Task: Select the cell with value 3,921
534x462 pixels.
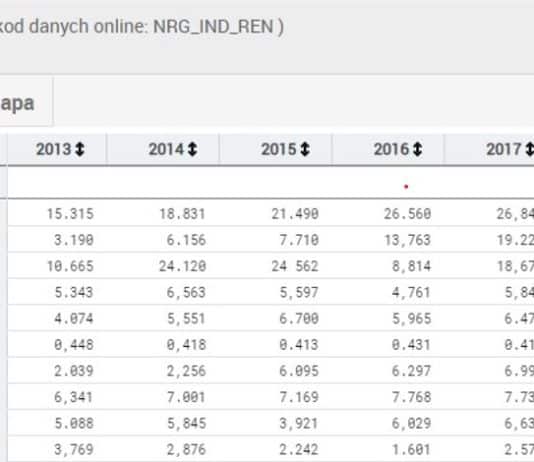Action: [299, 423]
